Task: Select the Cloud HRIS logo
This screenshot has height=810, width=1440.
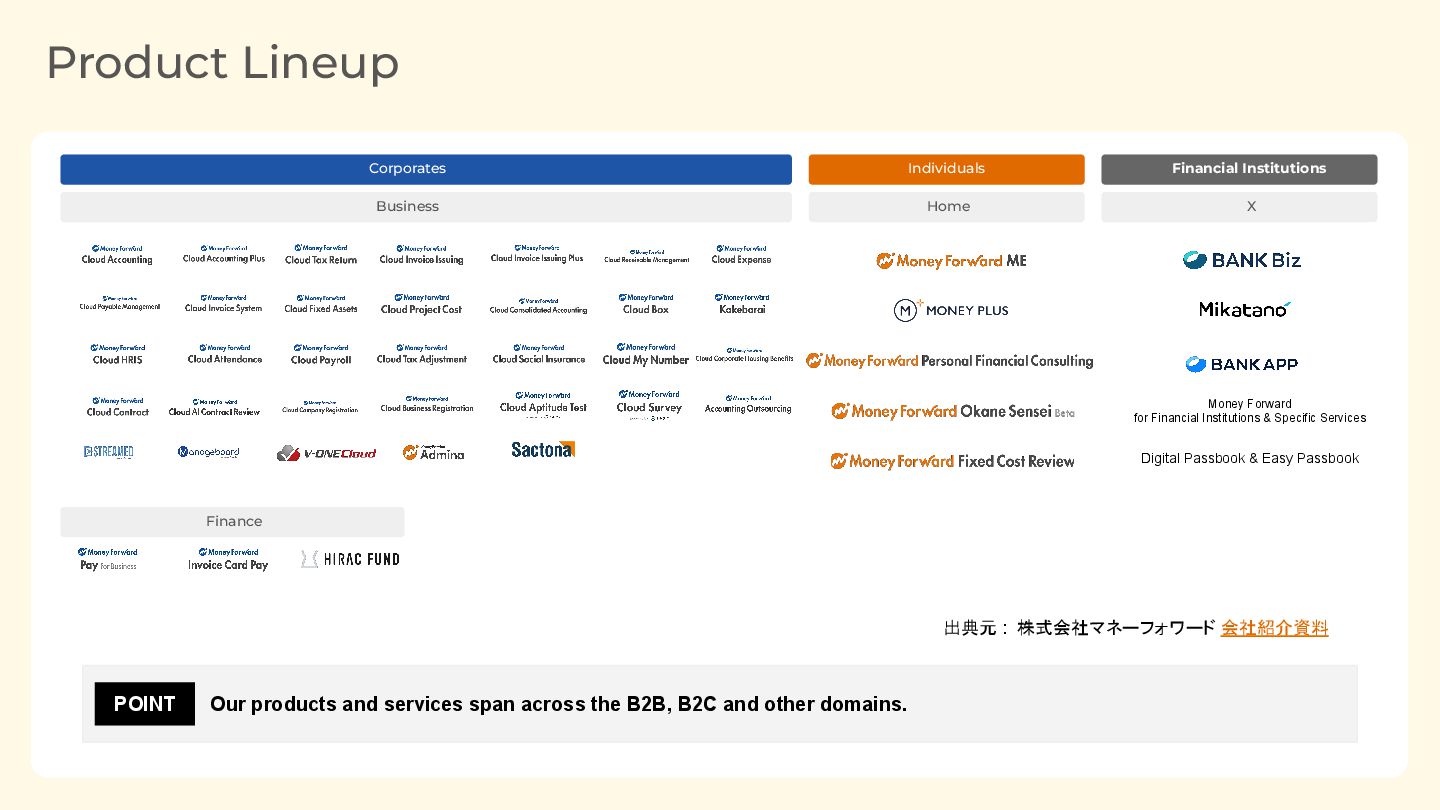Action: coord(118,355)
